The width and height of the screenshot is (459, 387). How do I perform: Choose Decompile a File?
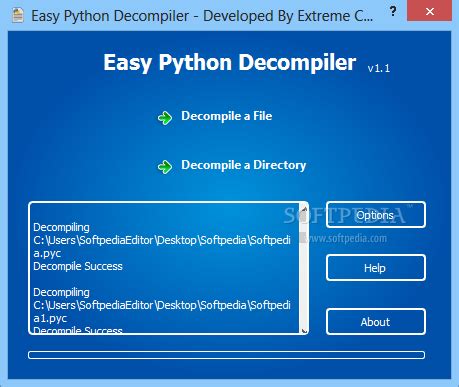[226, 116]
